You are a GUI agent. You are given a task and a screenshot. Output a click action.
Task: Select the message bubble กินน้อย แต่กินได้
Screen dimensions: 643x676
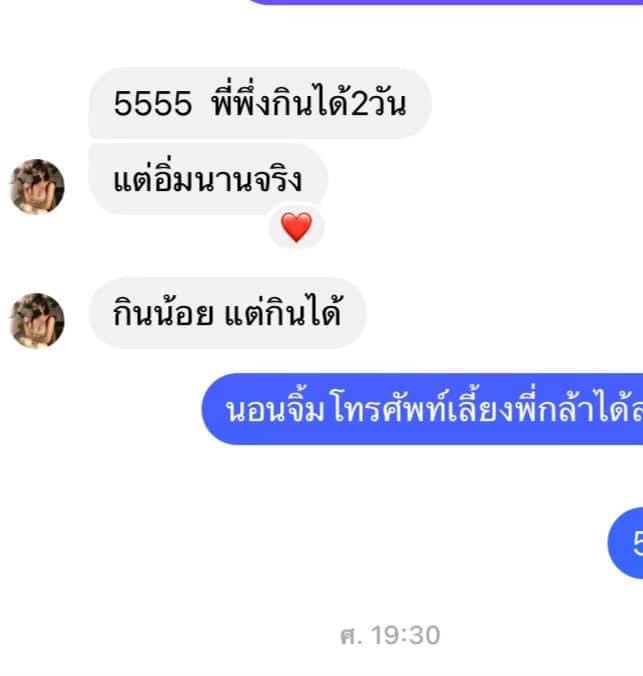[x=227, y=313]
